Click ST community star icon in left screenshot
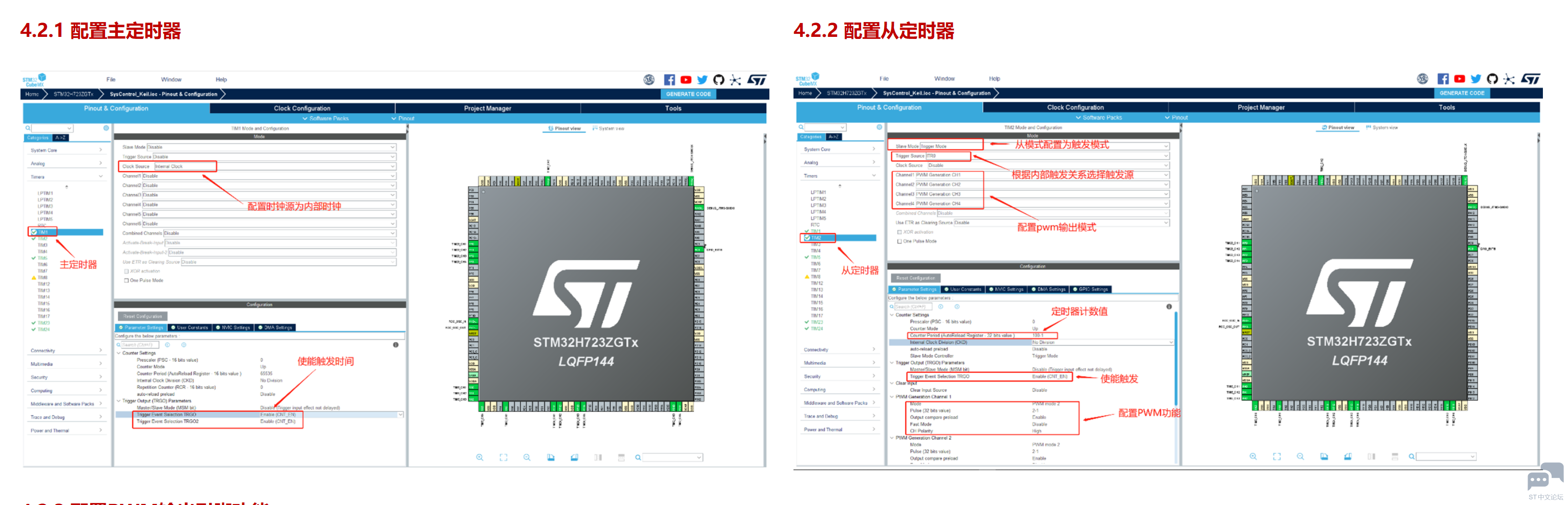 (x=735, y=80)
